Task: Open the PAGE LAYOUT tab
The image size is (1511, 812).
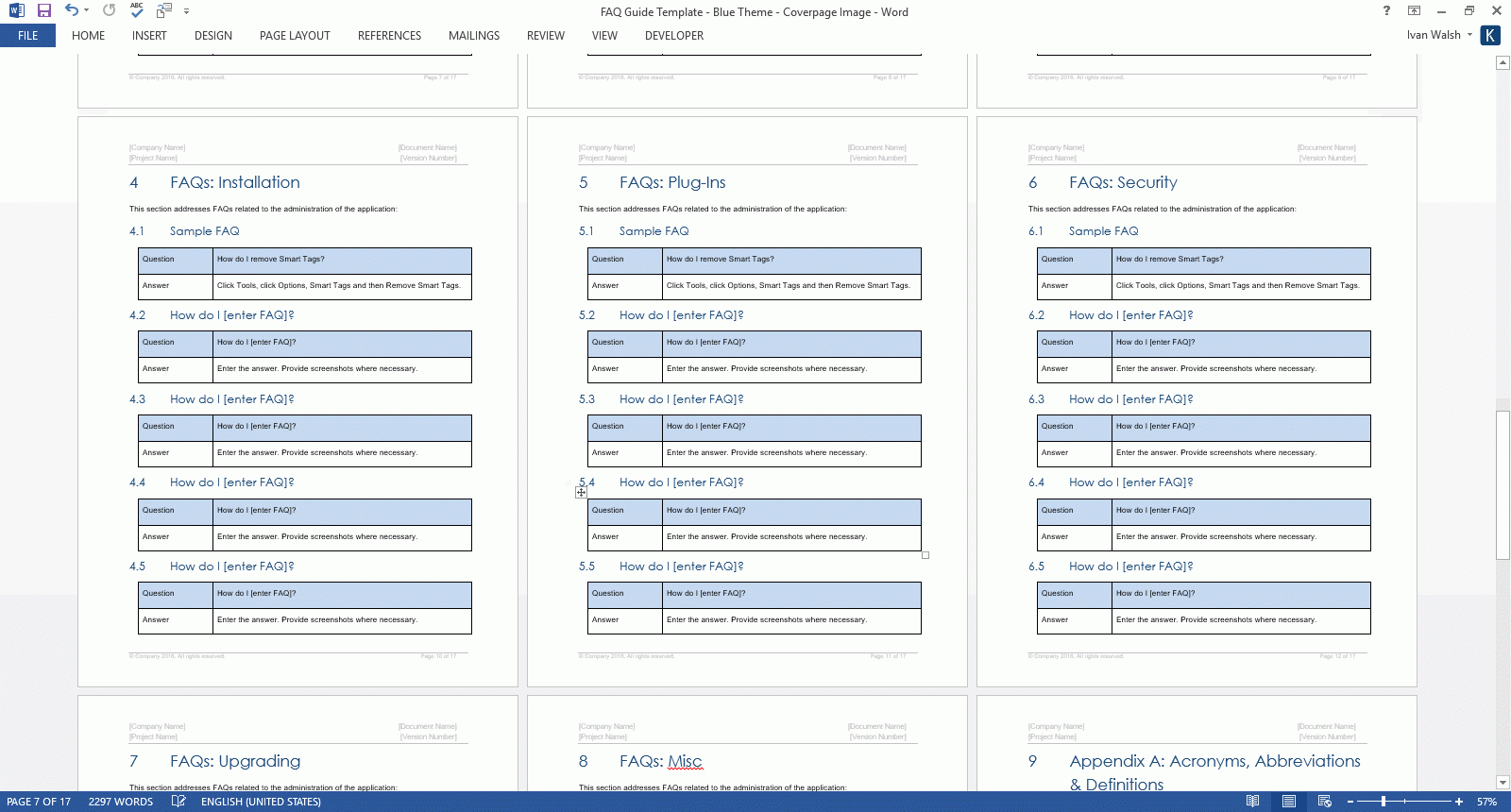Action: [x=295, y=36]
